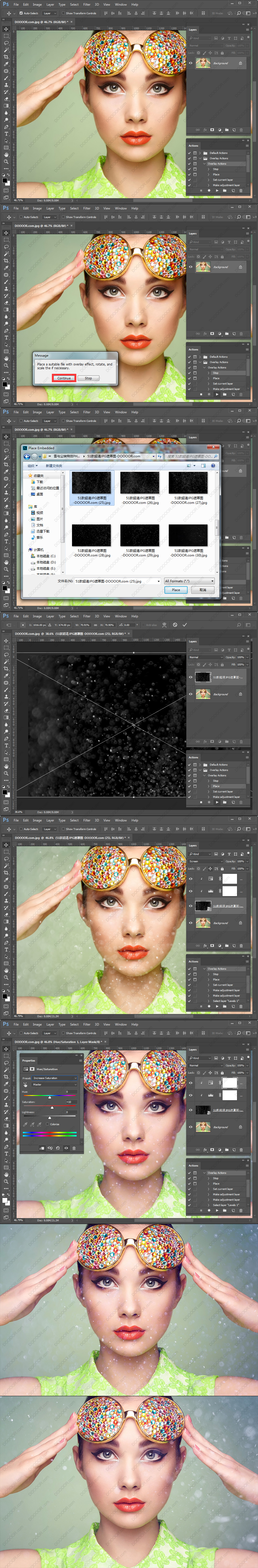
Task: Select the Gradient tool in the 38.6% window
Action: (6, 717)
